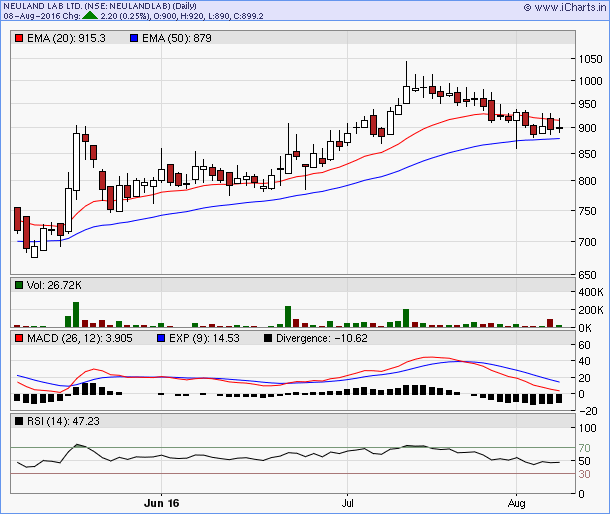Click the 08-Aug-2016 Chg date label
This screenshot has width=610, height=514.
click(x=42, y=16)
